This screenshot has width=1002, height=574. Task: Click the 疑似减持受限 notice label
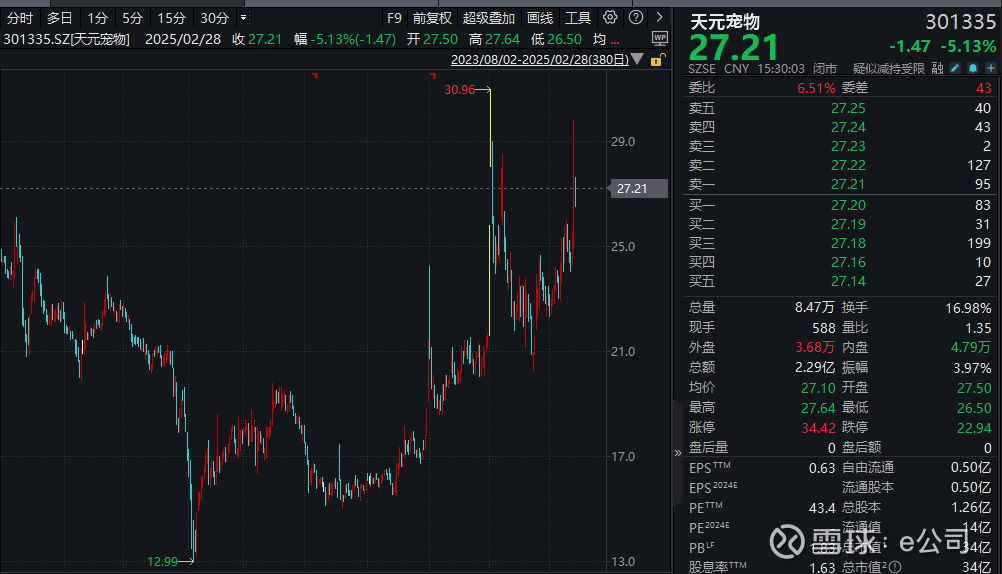(889, 68)
